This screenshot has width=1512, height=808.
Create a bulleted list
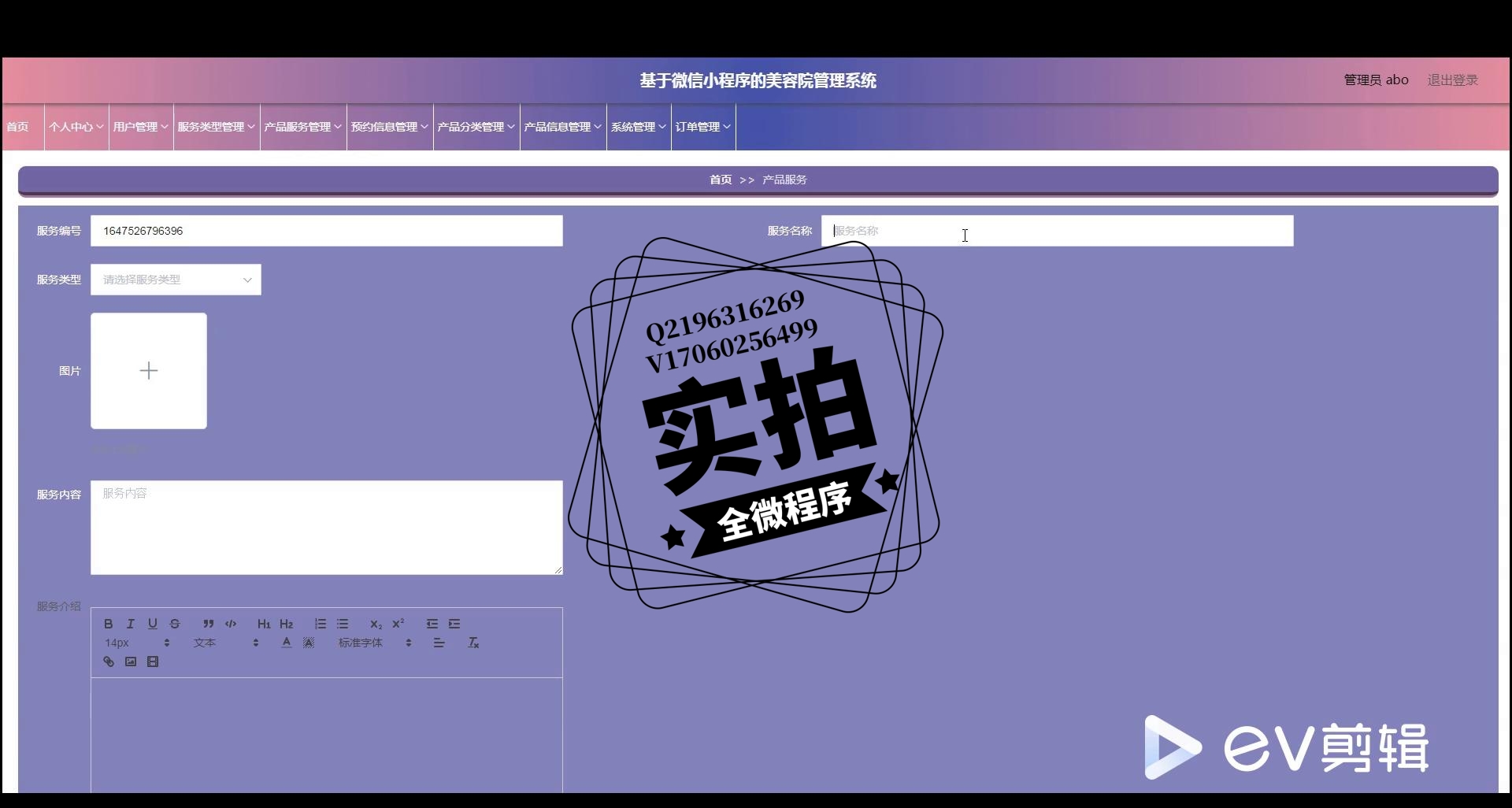pos(343,624)
